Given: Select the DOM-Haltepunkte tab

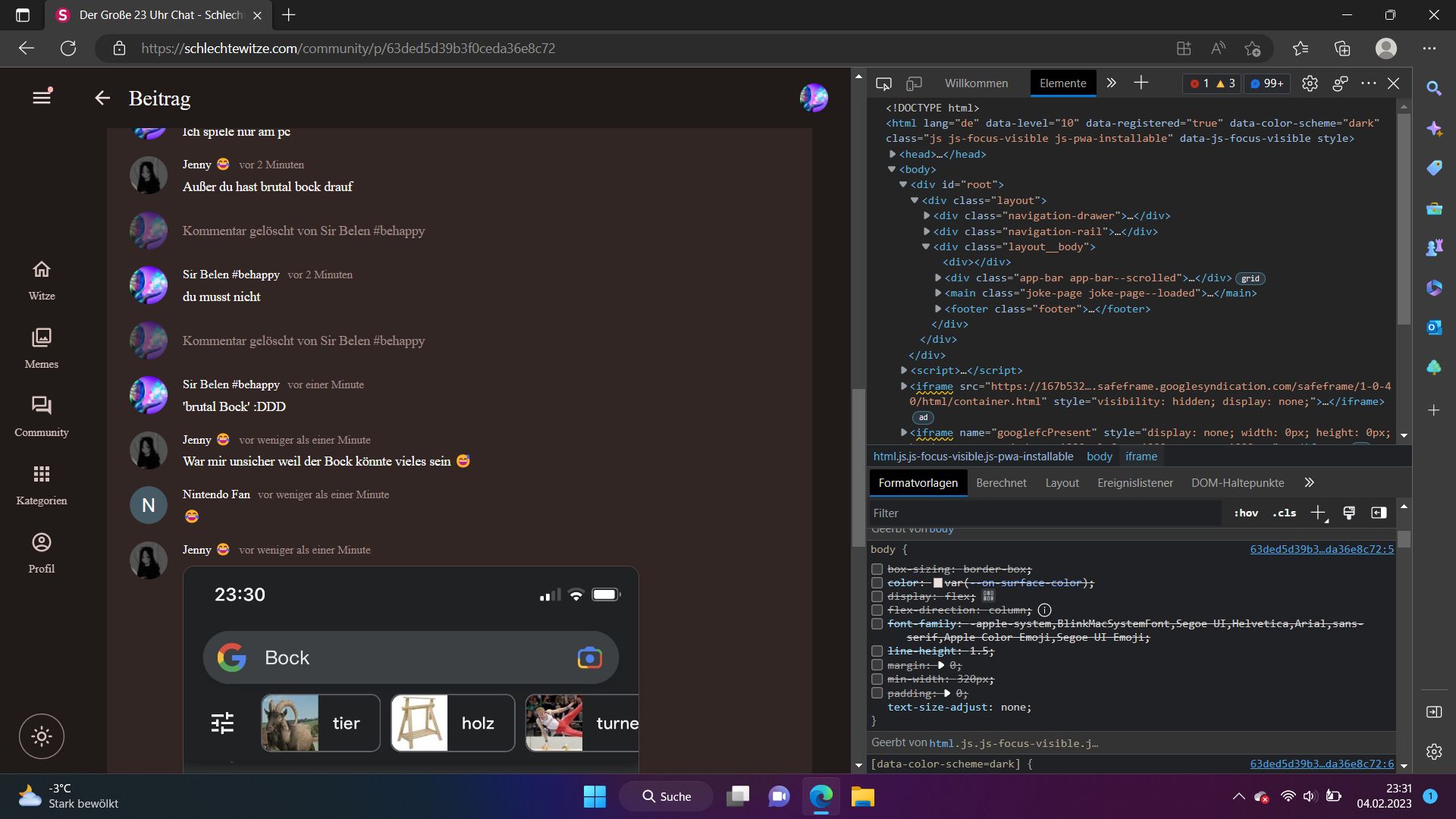Looking at the screenshot, I should pyautogui.click(x=1238, y=483).
